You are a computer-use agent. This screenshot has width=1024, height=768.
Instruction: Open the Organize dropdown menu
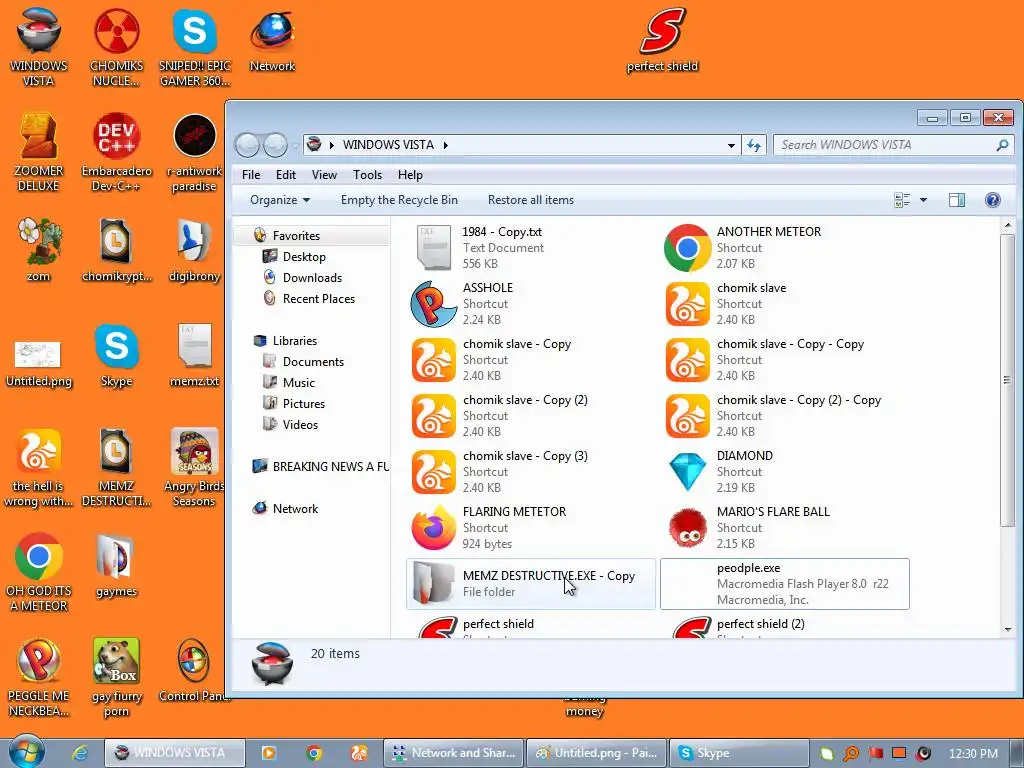coord(280,200)
